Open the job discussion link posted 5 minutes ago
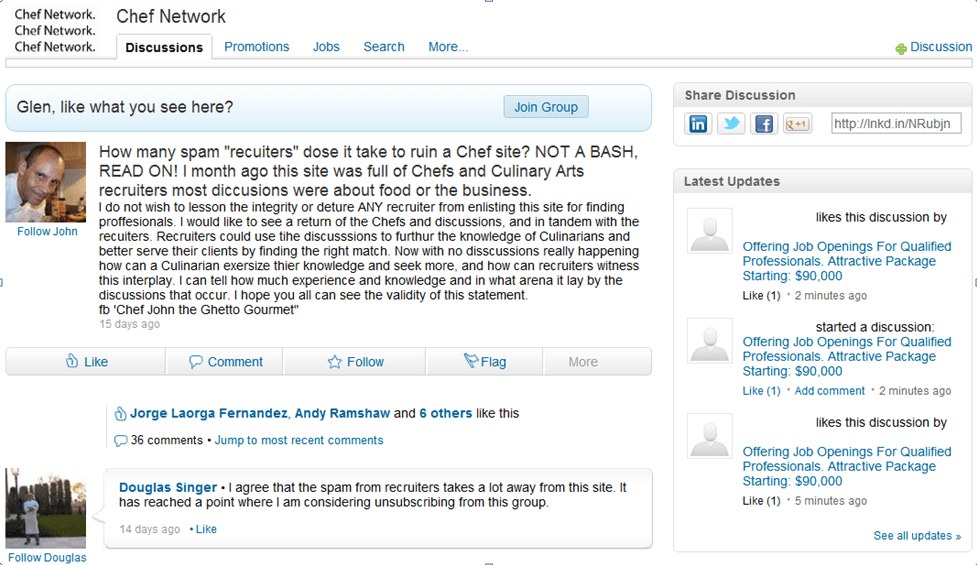 (847, 467)
